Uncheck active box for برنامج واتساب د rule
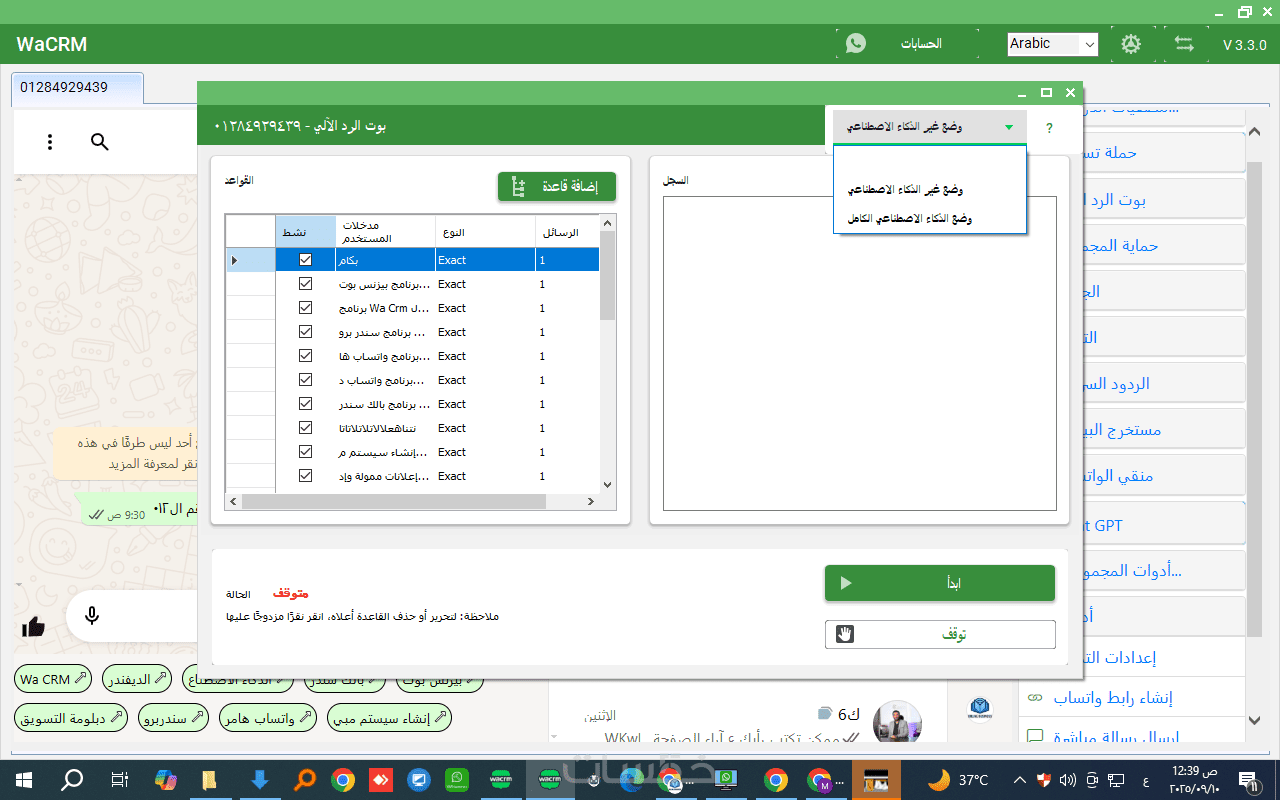The width and height of the screenshot is (1280, 800). point(306,380)
